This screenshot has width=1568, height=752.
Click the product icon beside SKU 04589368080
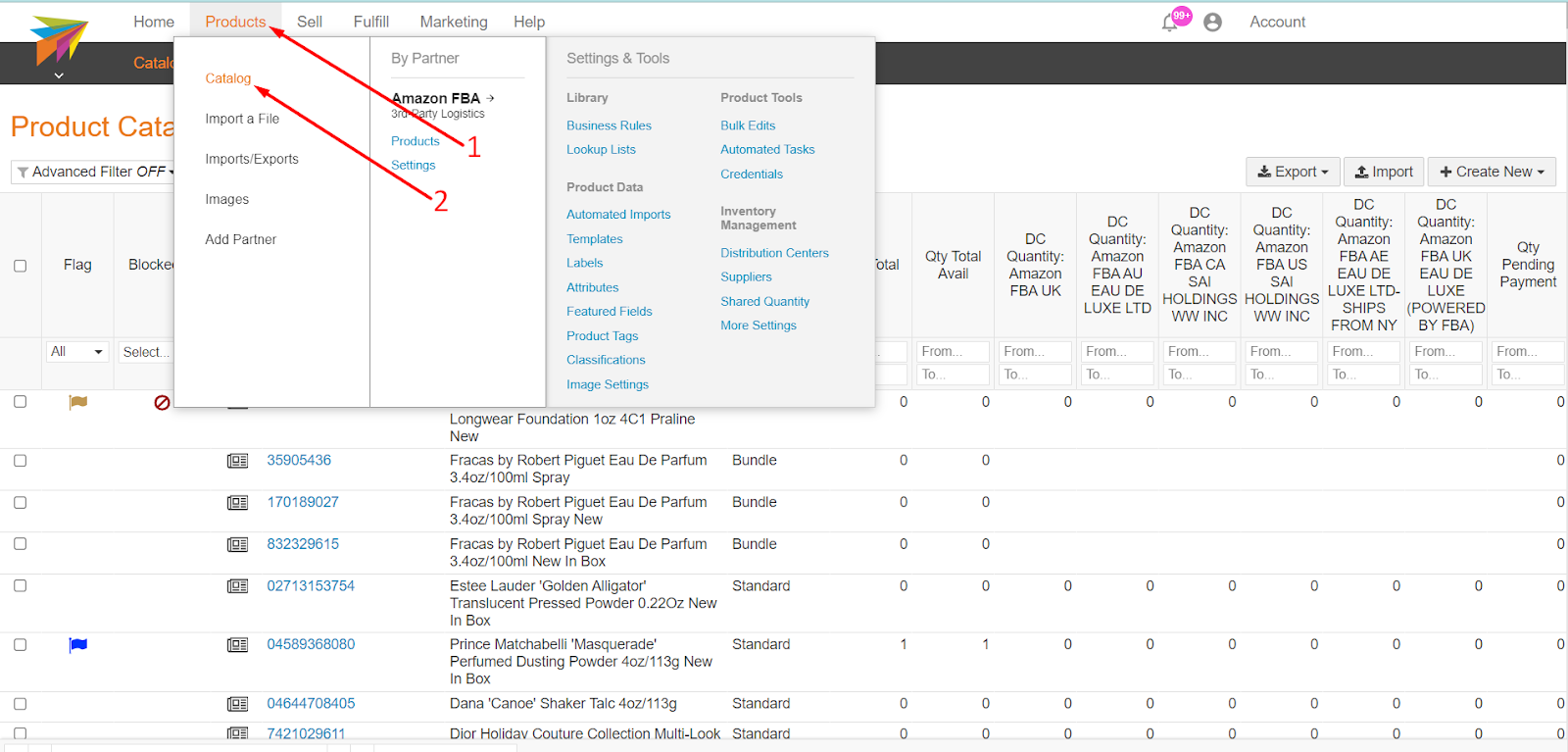coord(237,645)
